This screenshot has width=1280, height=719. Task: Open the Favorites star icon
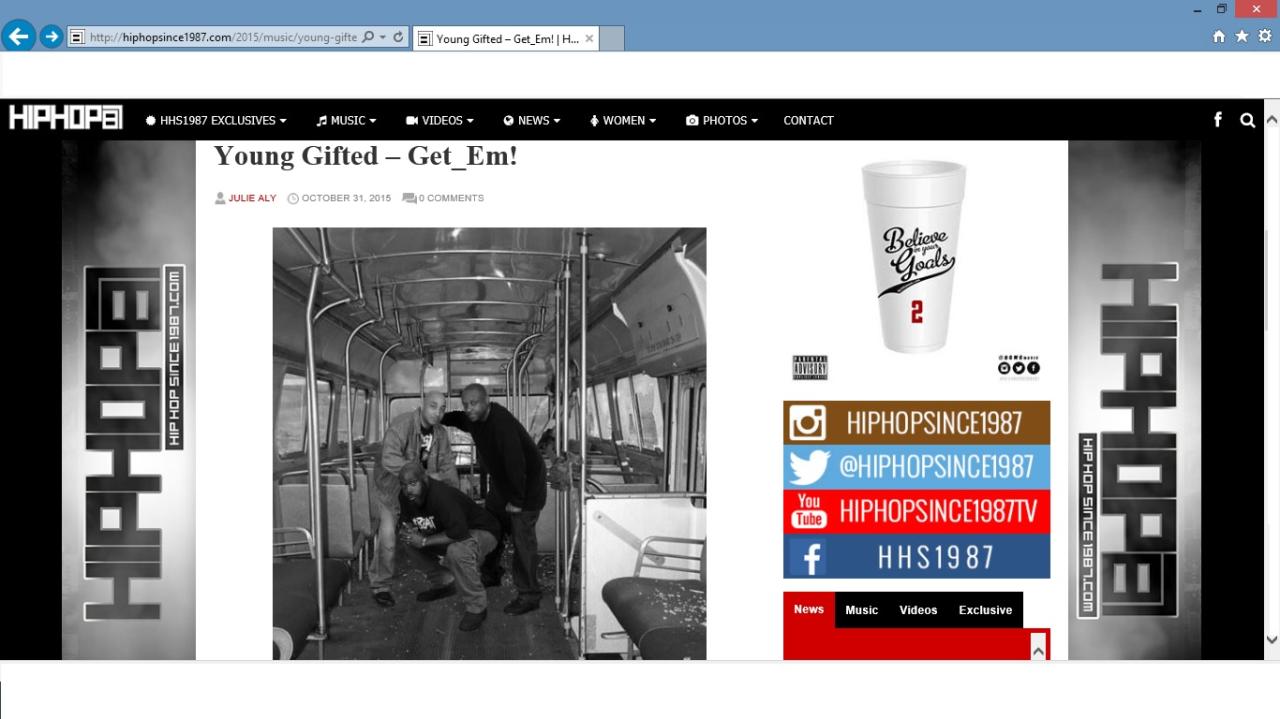click(1241, 36)
